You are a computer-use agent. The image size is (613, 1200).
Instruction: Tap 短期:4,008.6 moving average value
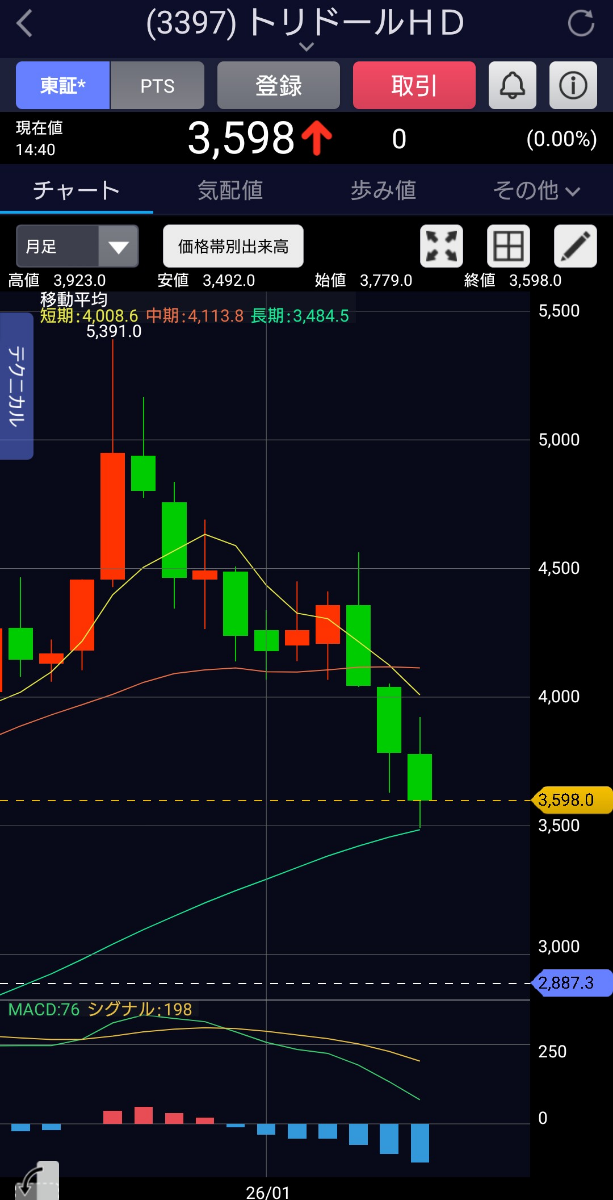tap(91, 316)
